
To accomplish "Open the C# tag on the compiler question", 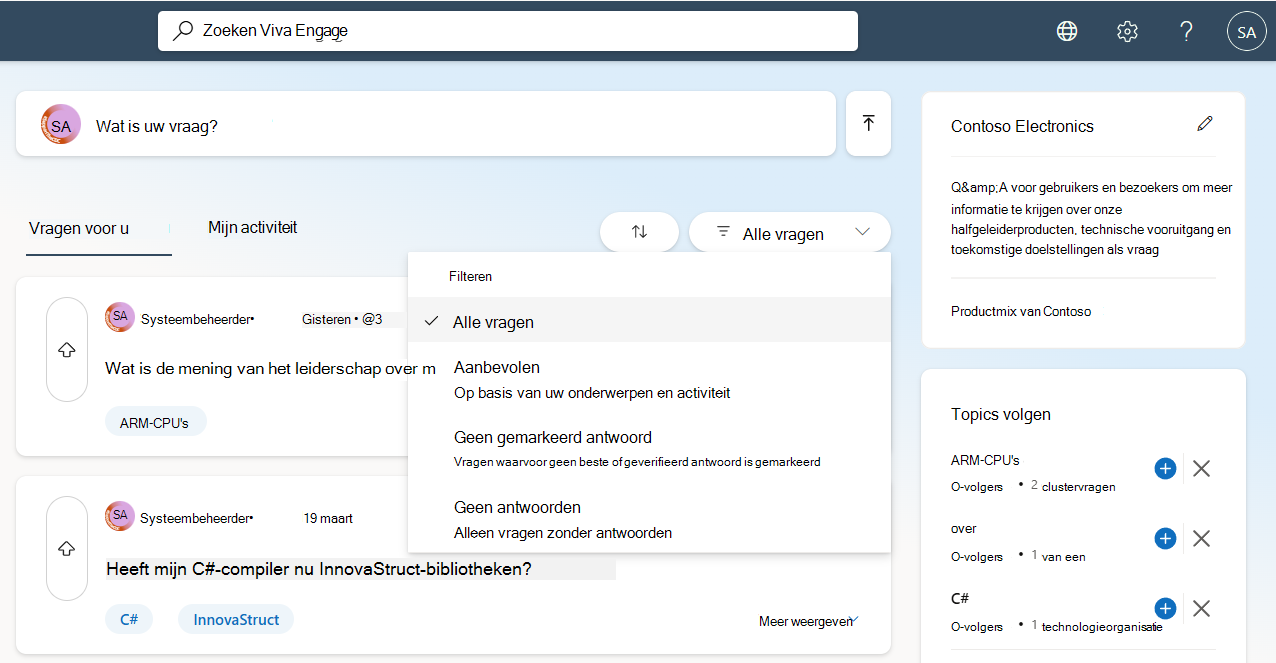I will click(129, 619).
